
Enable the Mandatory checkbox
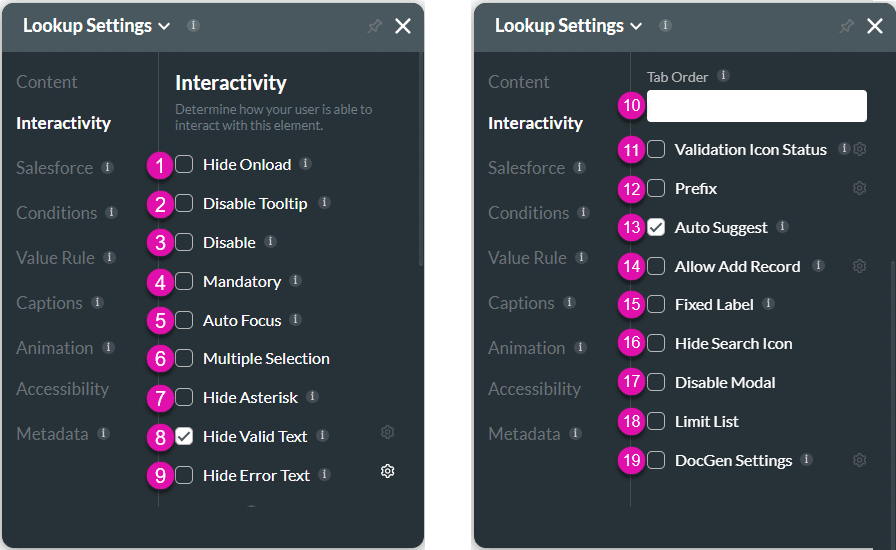(185, 282)
